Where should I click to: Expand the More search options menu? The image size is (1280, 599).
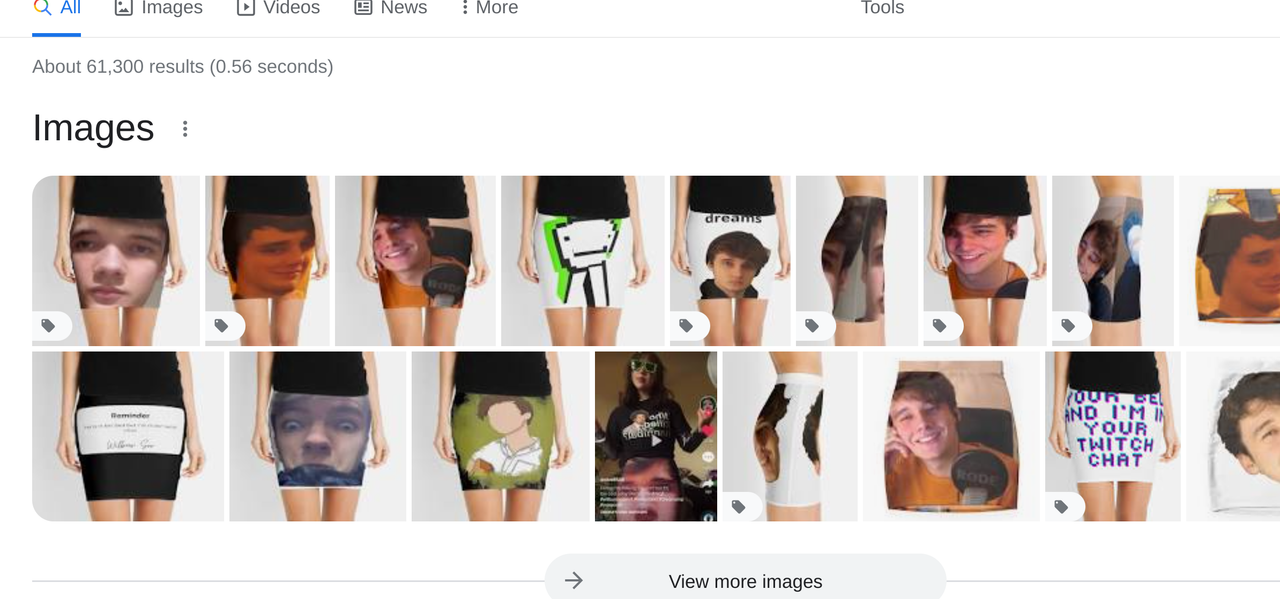click(488, 8)
